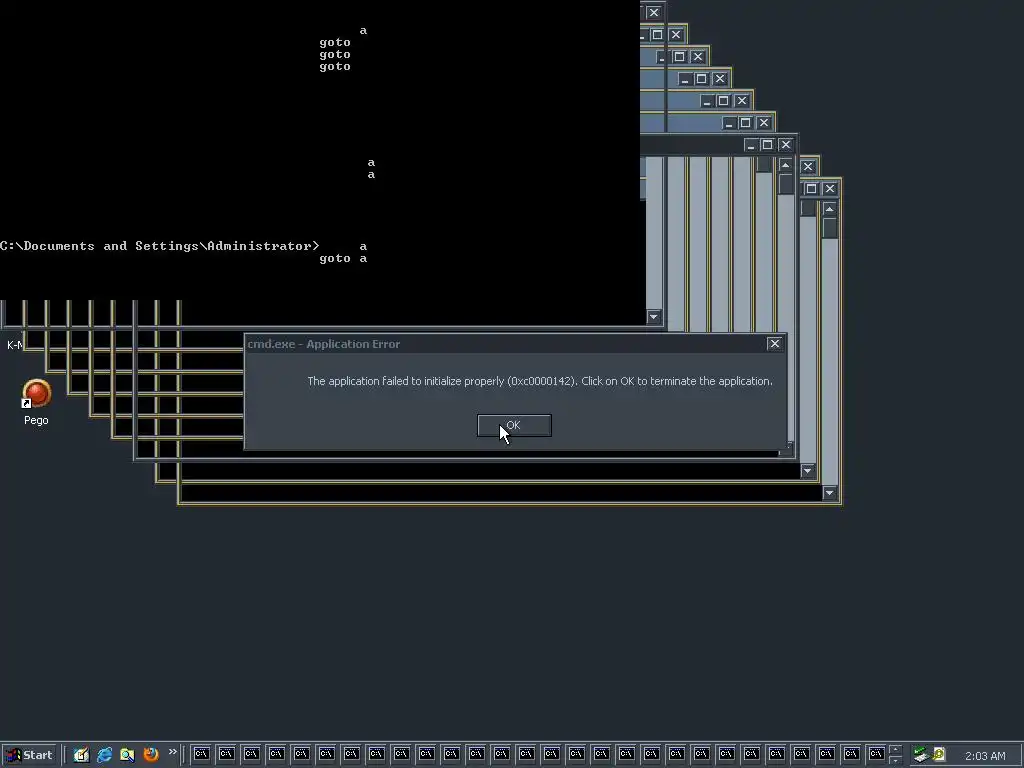Viewport: 1024px width, 768px height.
Task: Click the scroll-down arrow of the outermost cascaded cmd window
Action: point(829,493)
